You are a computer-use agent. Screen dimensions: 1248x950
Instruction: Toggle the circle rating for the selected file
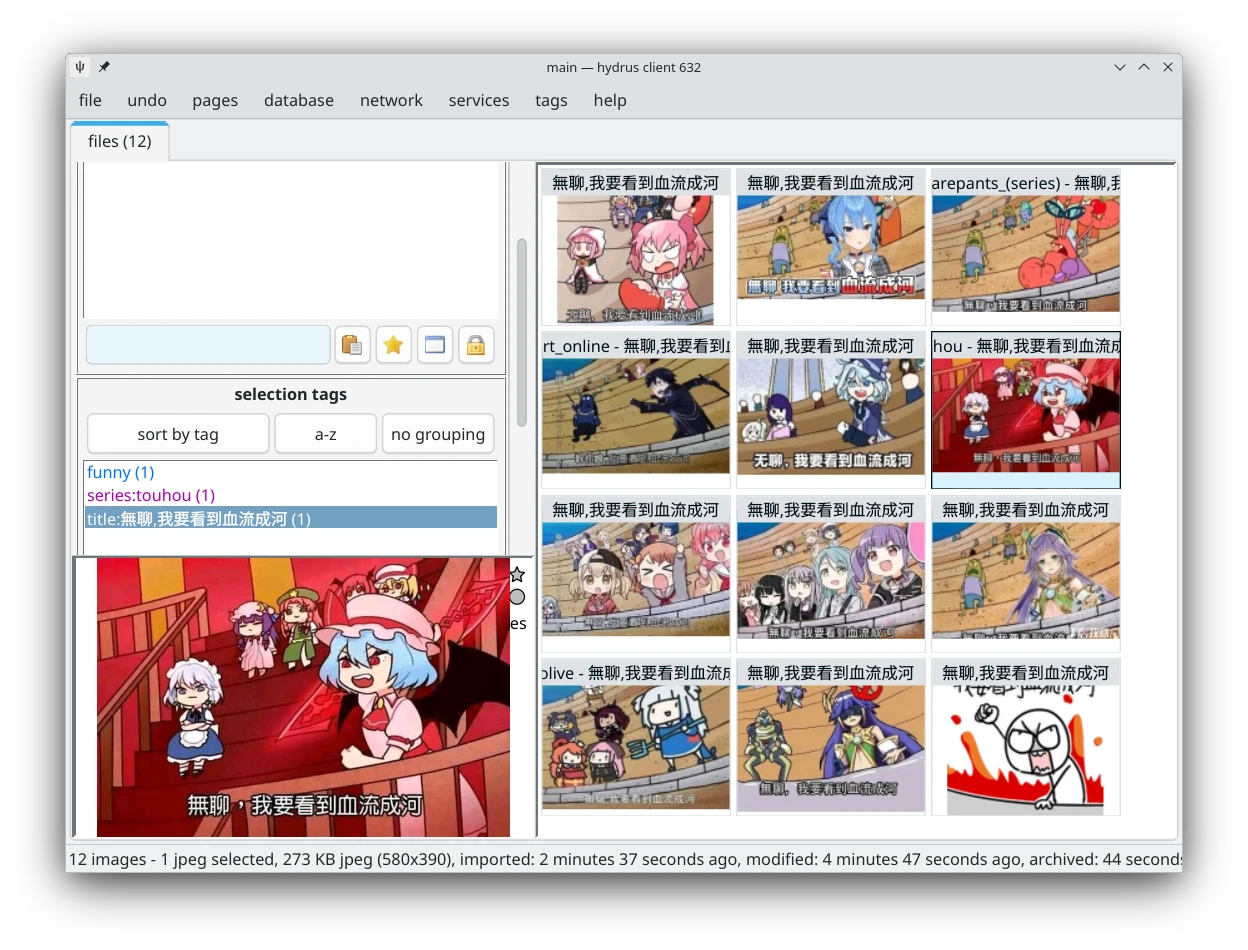pos(517,597)
